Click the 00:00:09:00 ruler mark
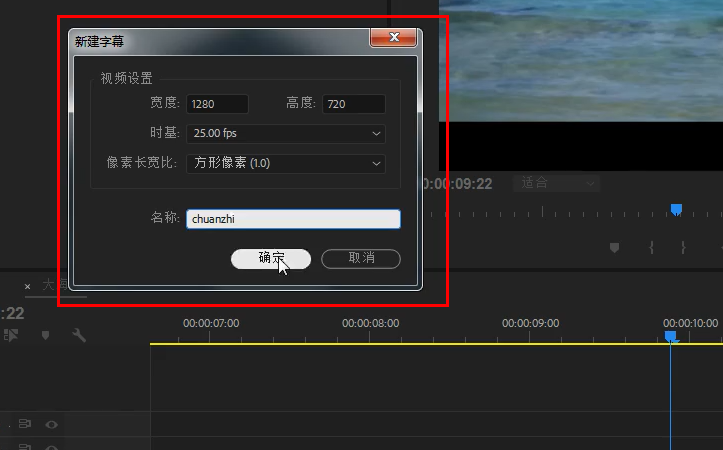The image size is (723, 450). 530,324
